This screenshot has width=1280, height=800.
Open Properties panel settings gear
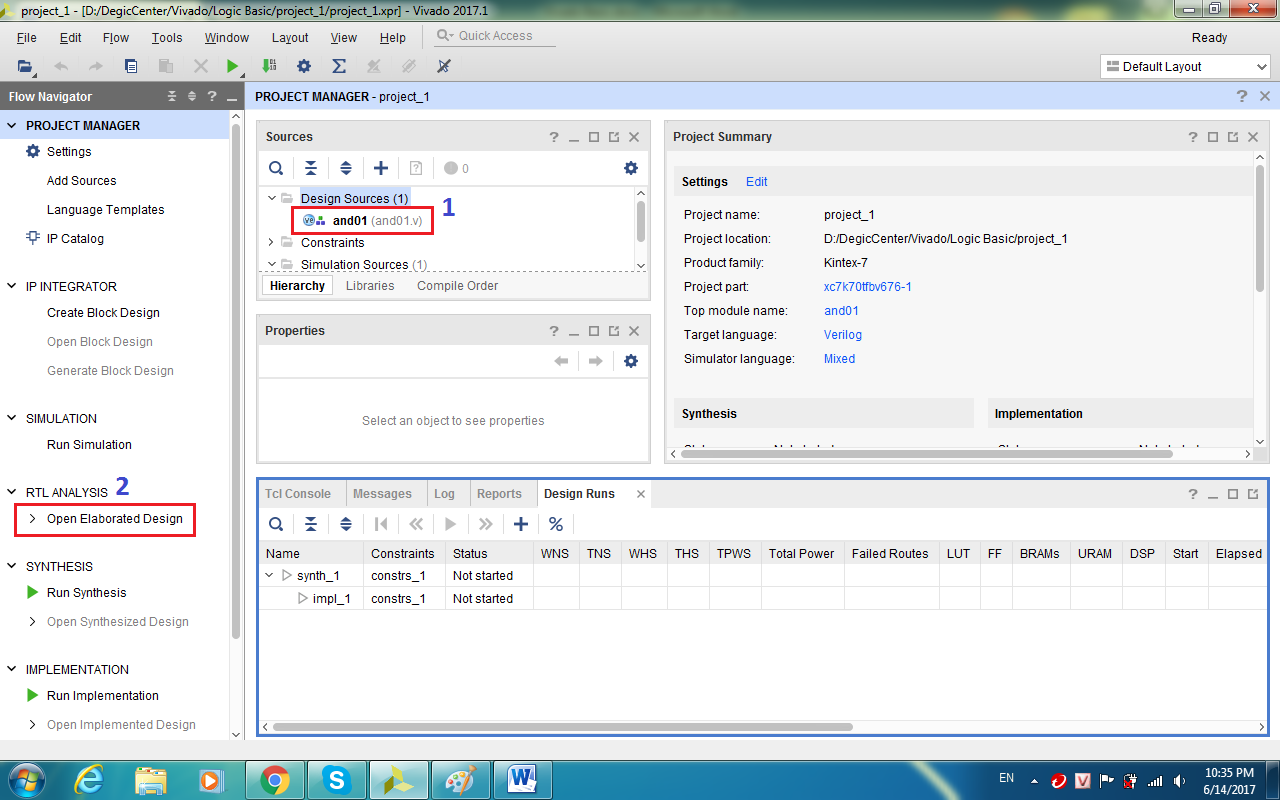click(631, 361)
